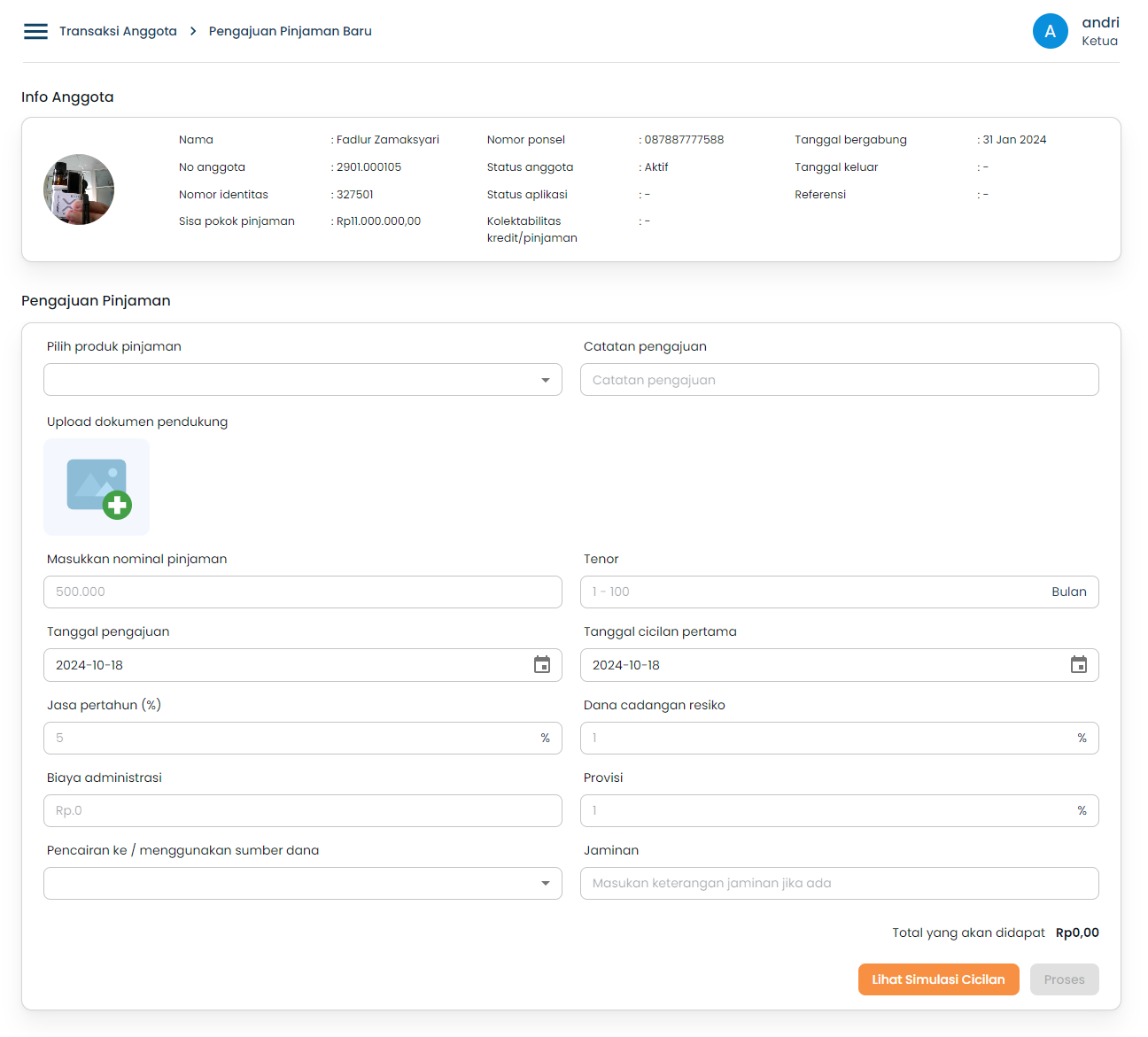Click the Dana cadangan resiko field
The image size is (1148, 1037).
[828, 738]
